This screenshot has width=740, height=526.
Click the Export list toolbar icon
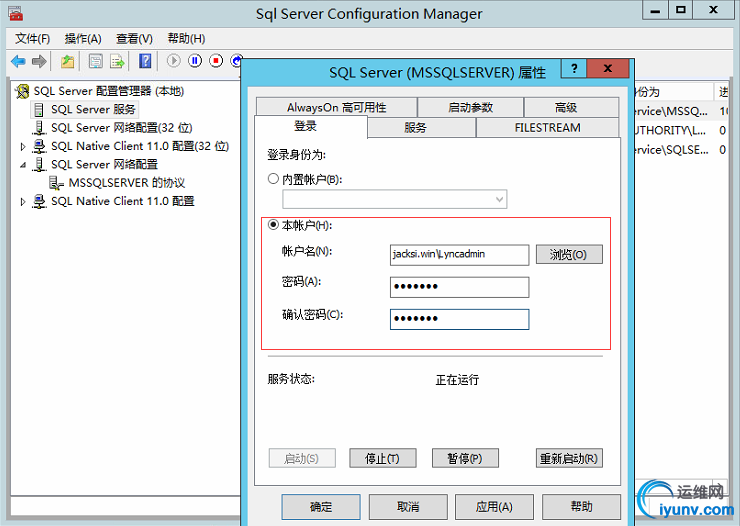pyautogui.click(x=117, y=61)
